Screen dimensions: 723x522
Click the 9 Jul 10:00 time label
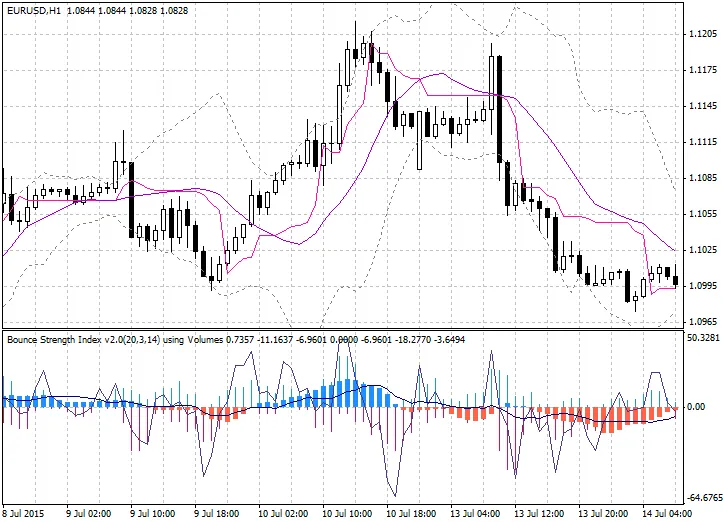pos(154,513)
